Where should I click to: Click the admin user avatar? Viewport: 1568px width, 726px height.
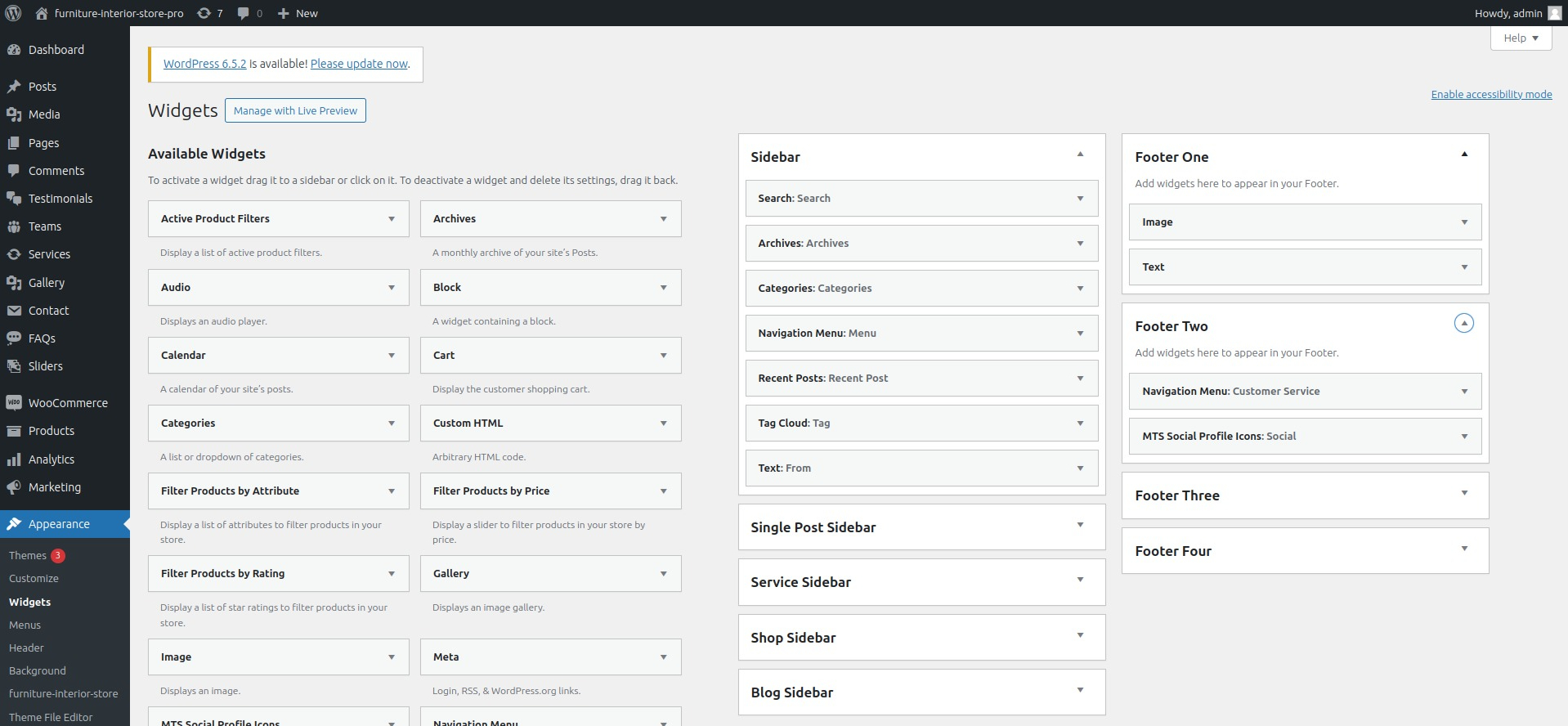[x=1555, y=13]
